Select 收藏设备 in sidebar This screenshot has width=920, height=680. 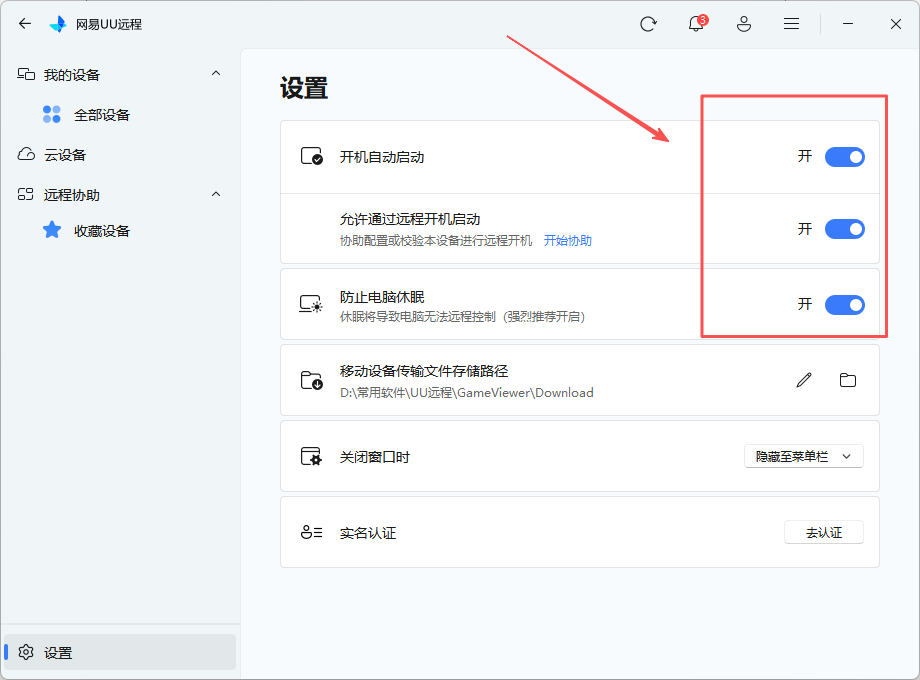(x=102, y=231)
